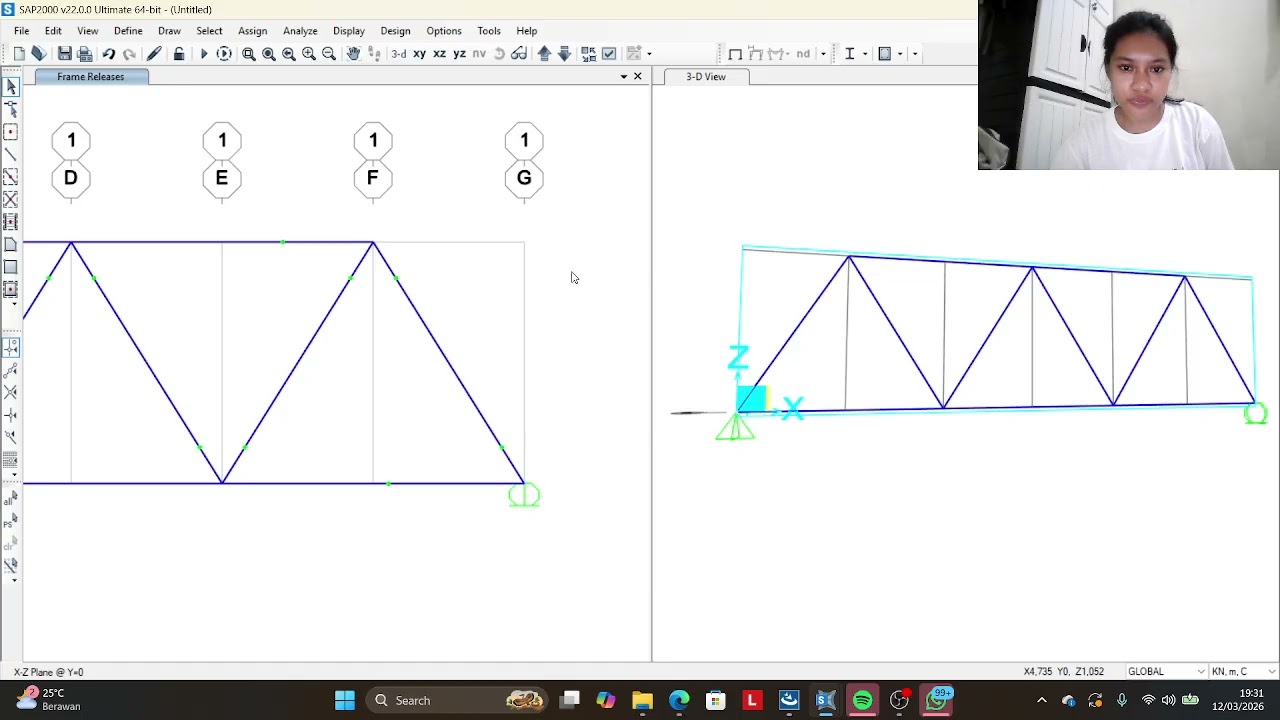1280x720 pixels.
Task: Open the Design menu
Action: (395, 31)
